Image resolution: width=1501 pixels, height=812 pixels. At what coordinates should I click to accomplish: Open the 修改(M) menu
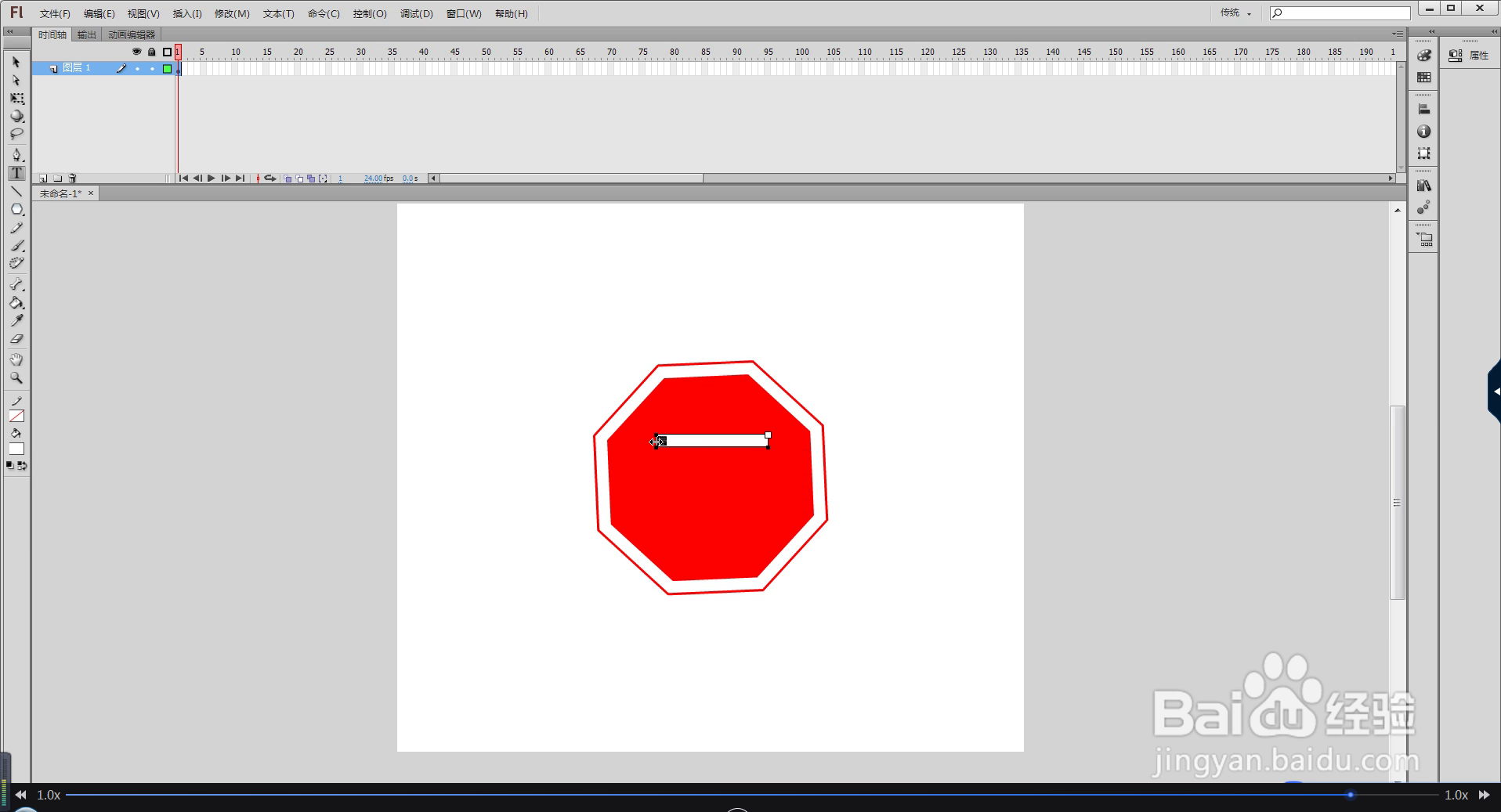point(231,13)
